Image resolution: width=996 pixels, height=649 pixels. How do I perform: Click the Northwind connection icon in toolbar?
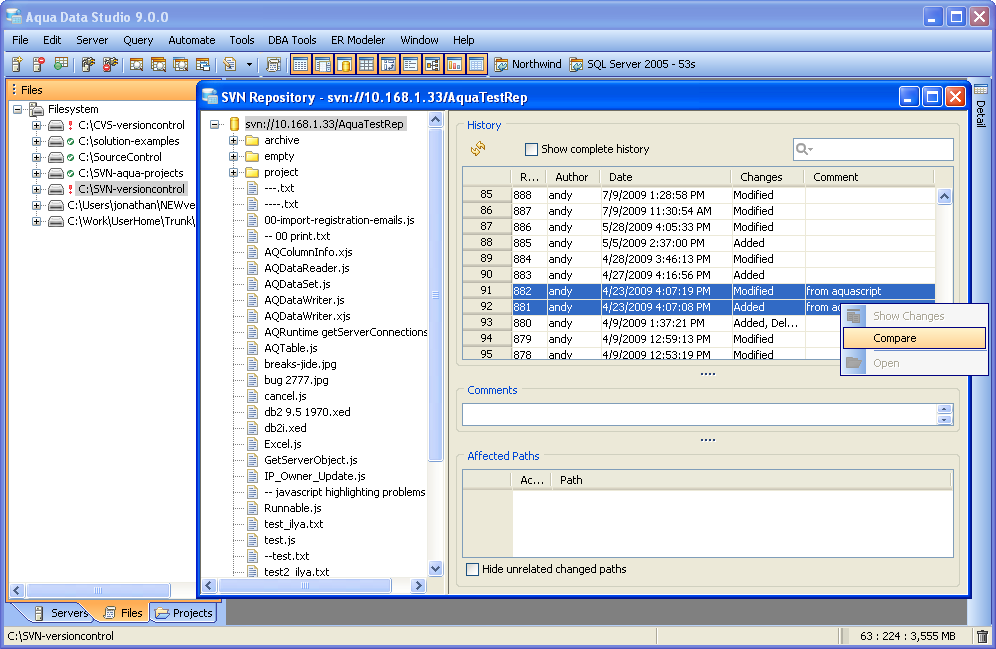[501, 65]
